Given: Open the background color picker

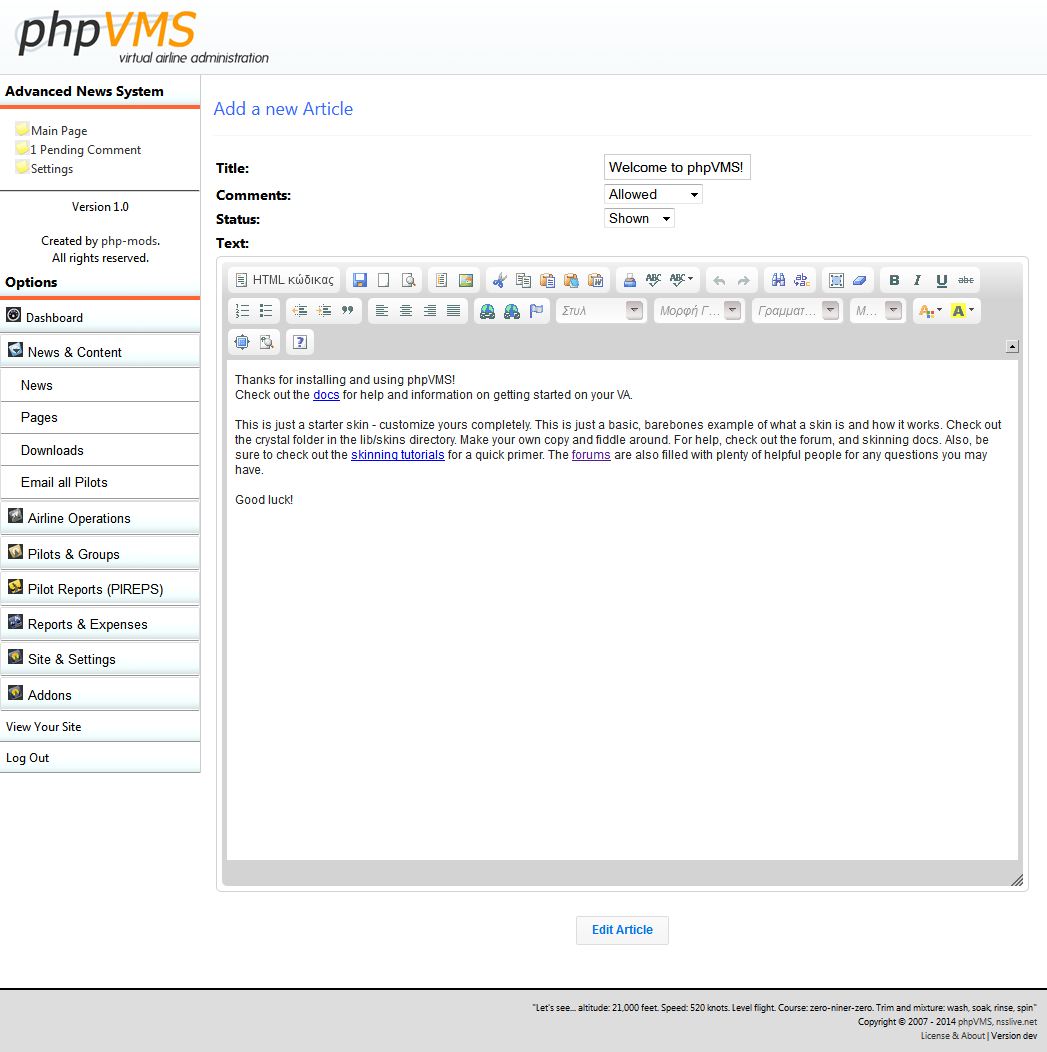Looking at the screenshot, I should pyautogui.click(x=963, y=311).
